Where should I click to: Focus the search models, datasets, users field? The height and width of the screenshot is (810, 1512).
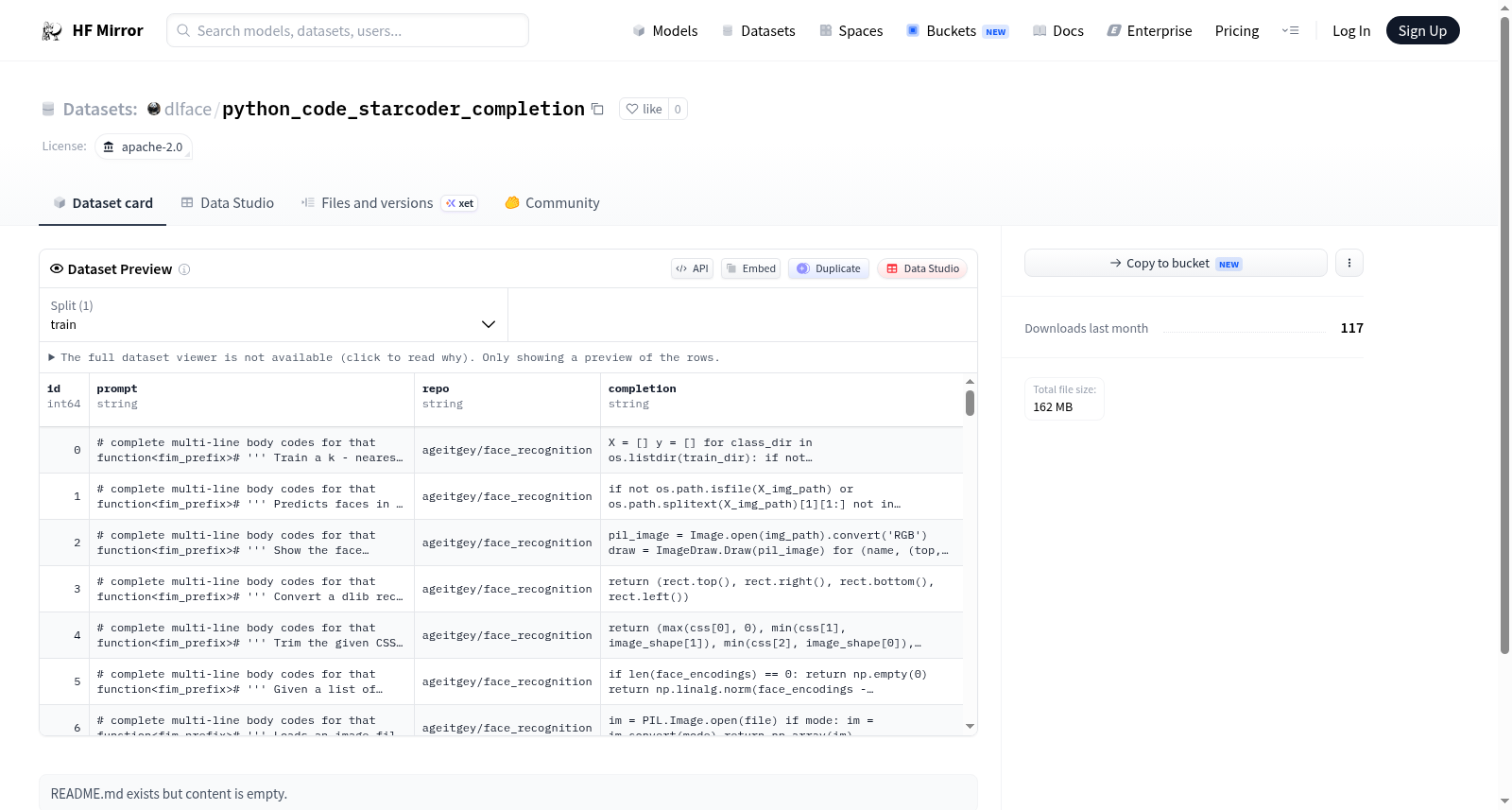pos(348,30)
